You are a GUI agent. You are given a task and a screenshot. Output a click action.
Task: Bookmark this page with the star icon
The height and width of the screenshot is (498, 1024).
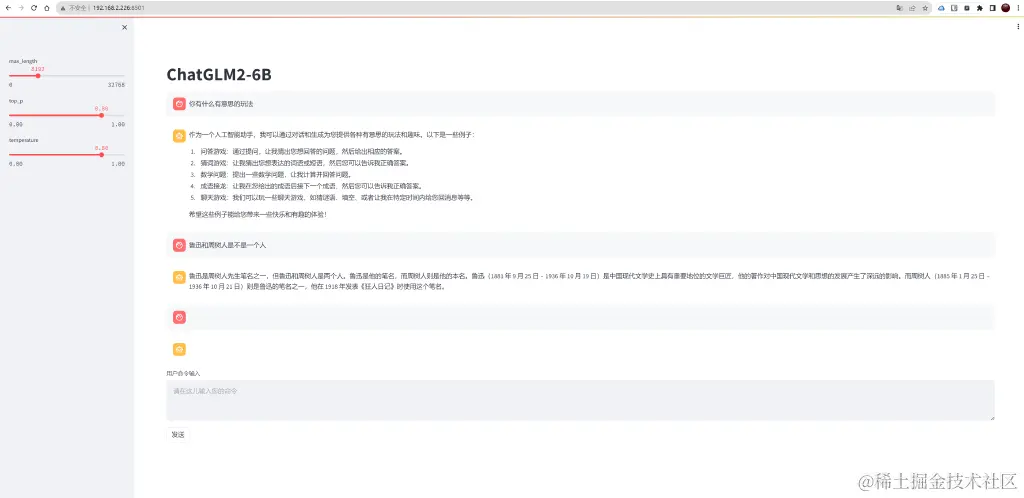click(x=925, y=8)
